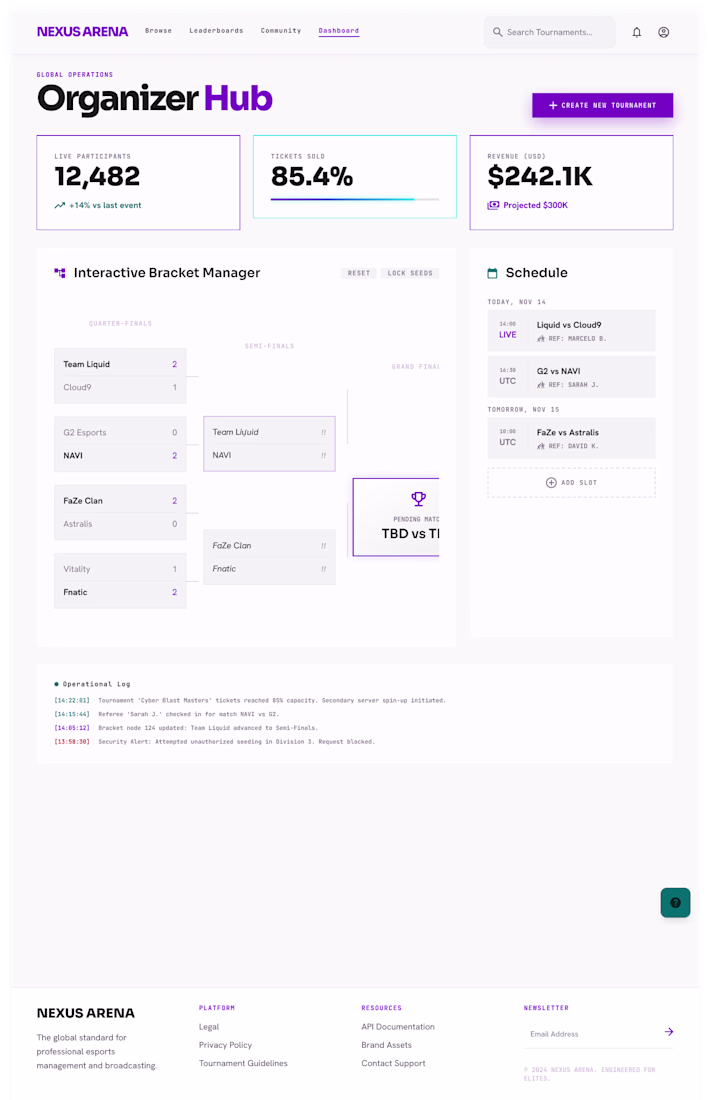Select Fnatic in the quarter-finals

(x=120, y=592)
